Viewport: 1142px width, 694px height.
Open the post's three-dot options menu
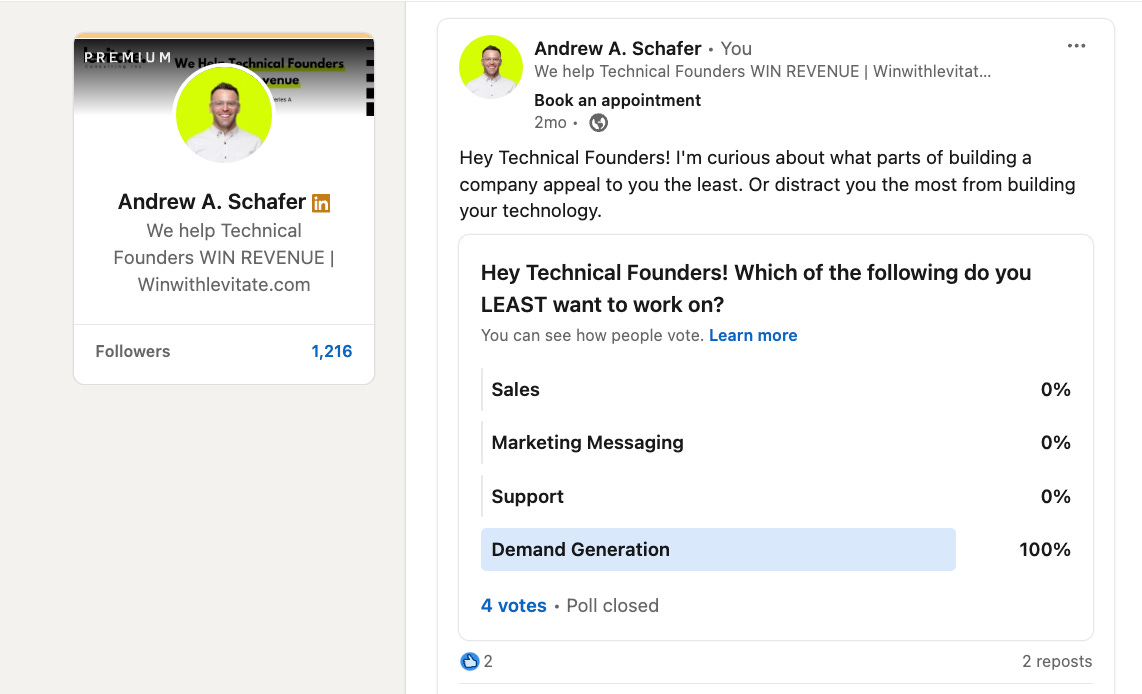click(x=1076, y=46)
